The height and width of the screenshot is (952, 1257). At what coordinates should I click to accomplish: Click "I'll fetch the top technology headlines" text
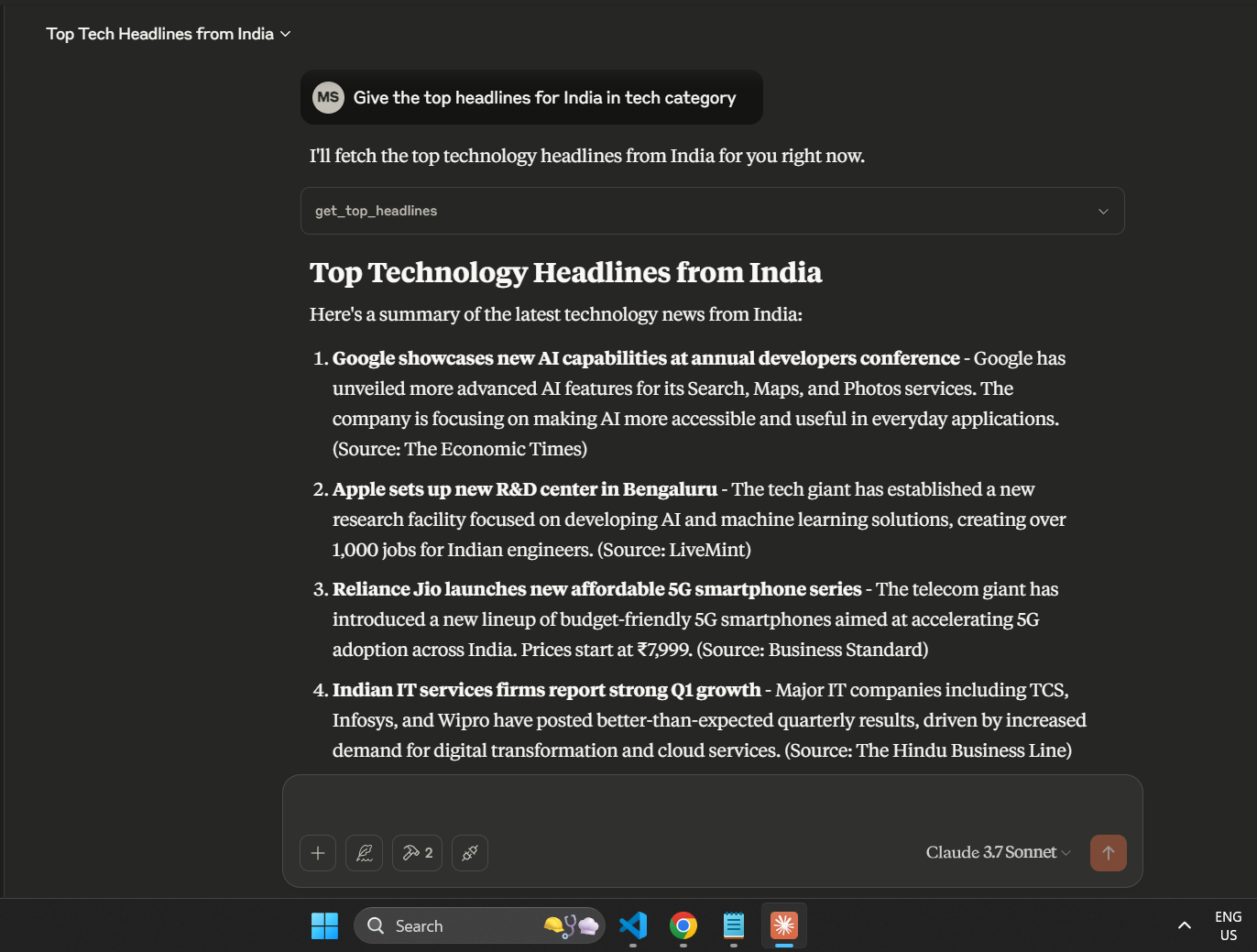coord(587,156)
